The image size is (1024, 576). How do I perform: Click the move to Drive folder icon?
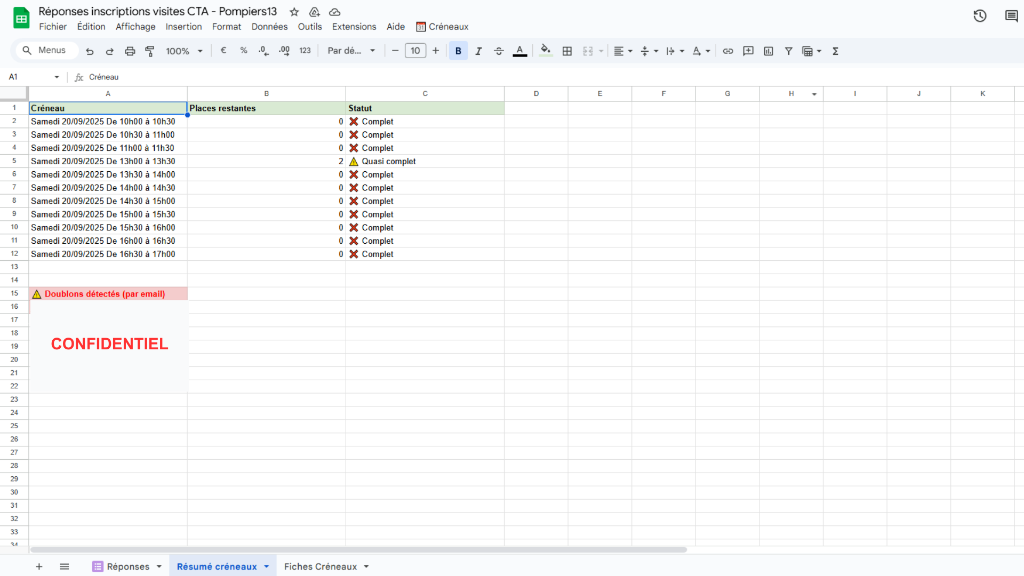314,12
